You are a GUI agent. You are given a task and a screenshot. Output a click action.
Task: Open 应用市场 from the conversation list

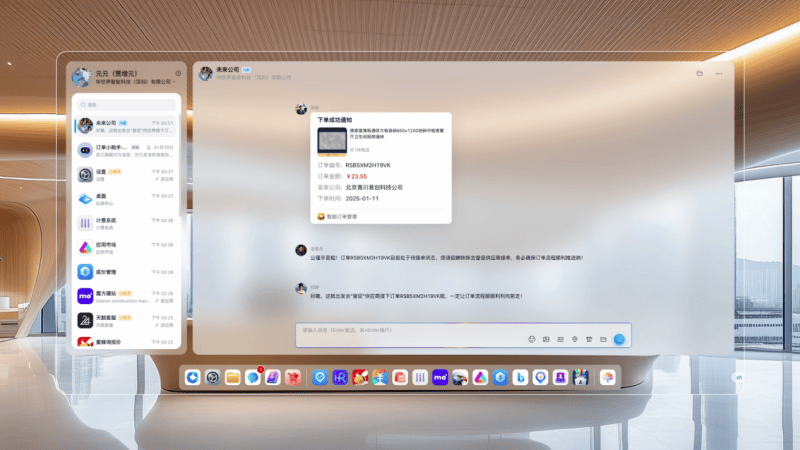coord(127,247)
